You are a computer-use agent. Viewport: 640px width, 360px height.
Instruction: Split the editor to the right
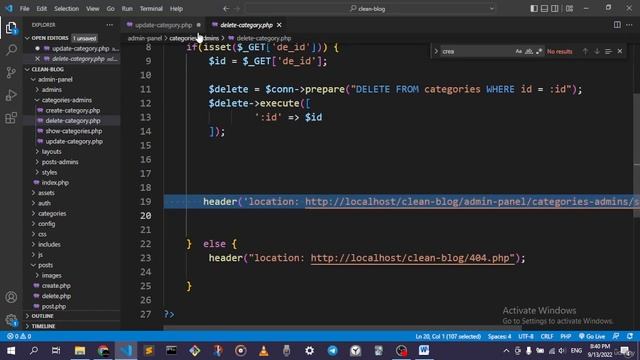pyautogui.click(x=617, y=25)
